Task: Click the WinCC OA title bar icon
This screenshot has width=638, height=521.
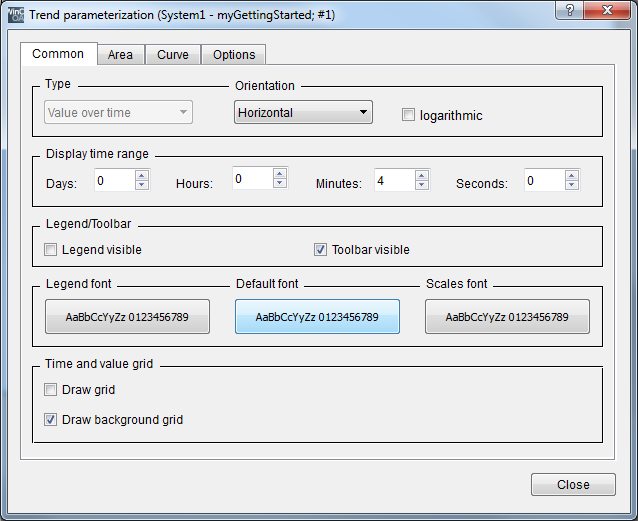Action: [x=16, y=15]
